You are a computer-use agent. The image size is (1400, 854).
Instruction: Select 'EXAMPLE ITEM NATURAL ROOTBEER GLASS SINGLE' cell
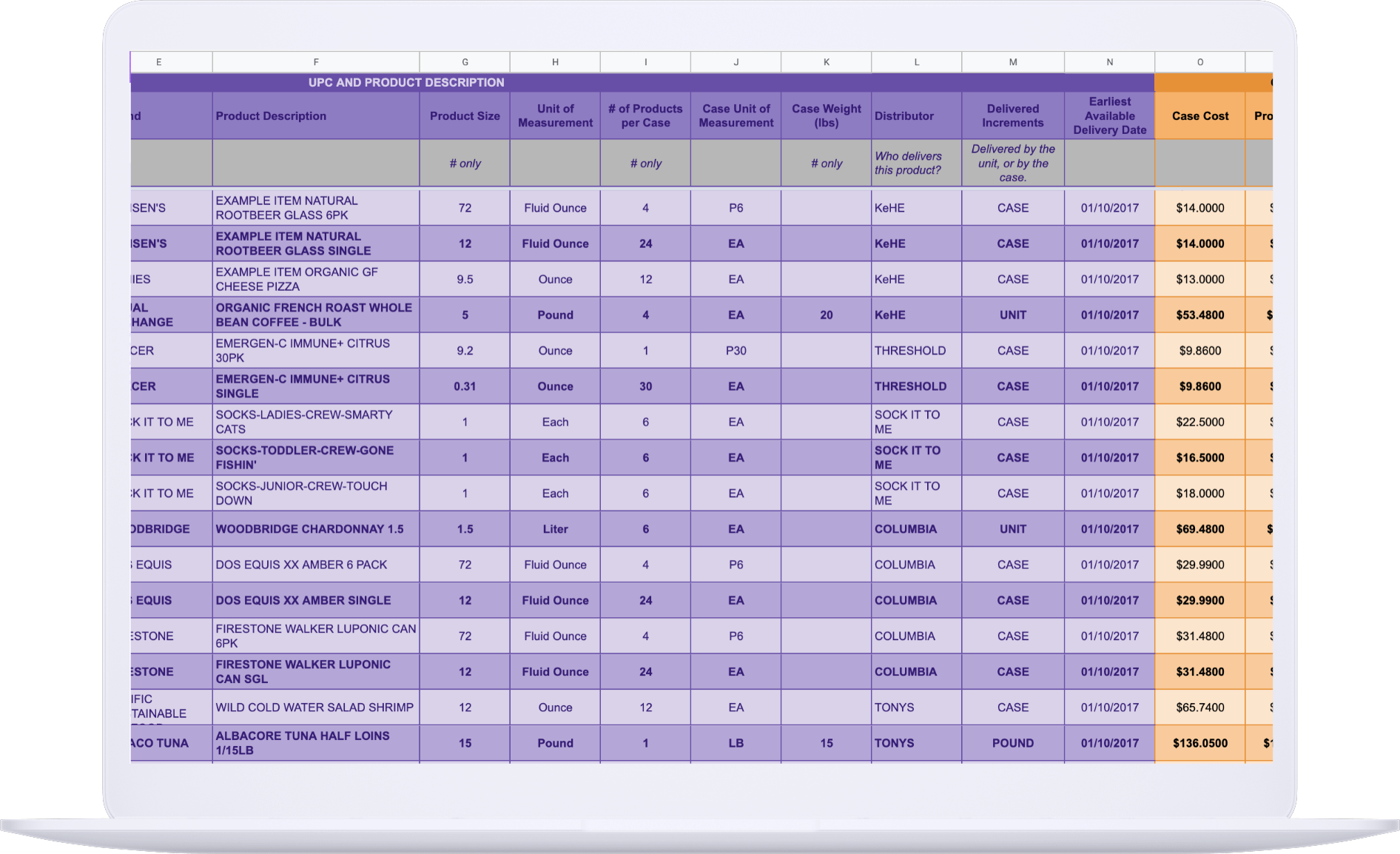[x=316, y=243]
